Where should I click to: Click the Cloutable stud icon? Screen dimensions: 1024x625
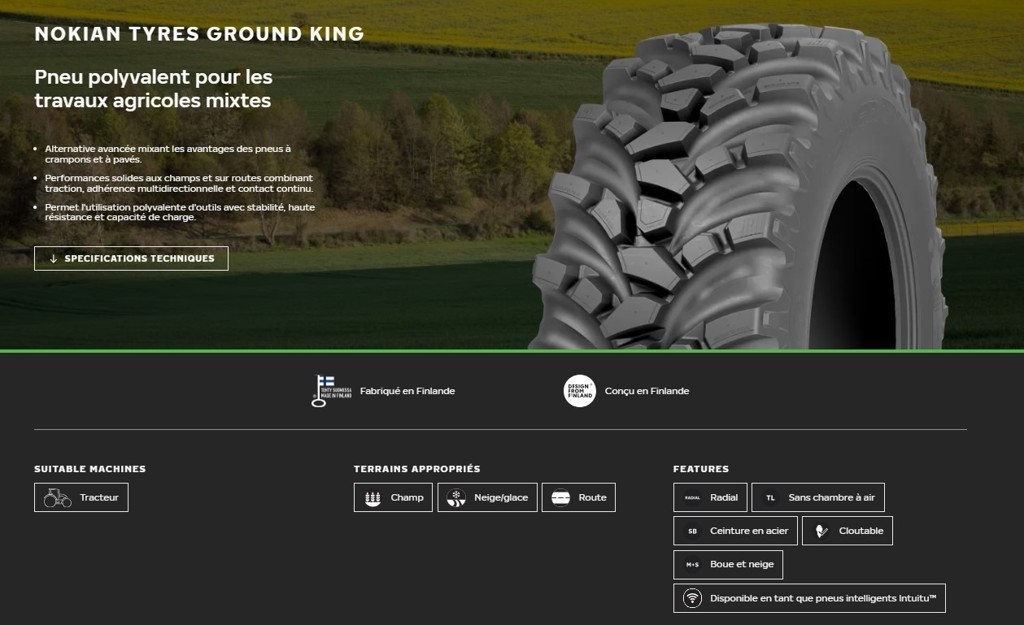[821, 531]
